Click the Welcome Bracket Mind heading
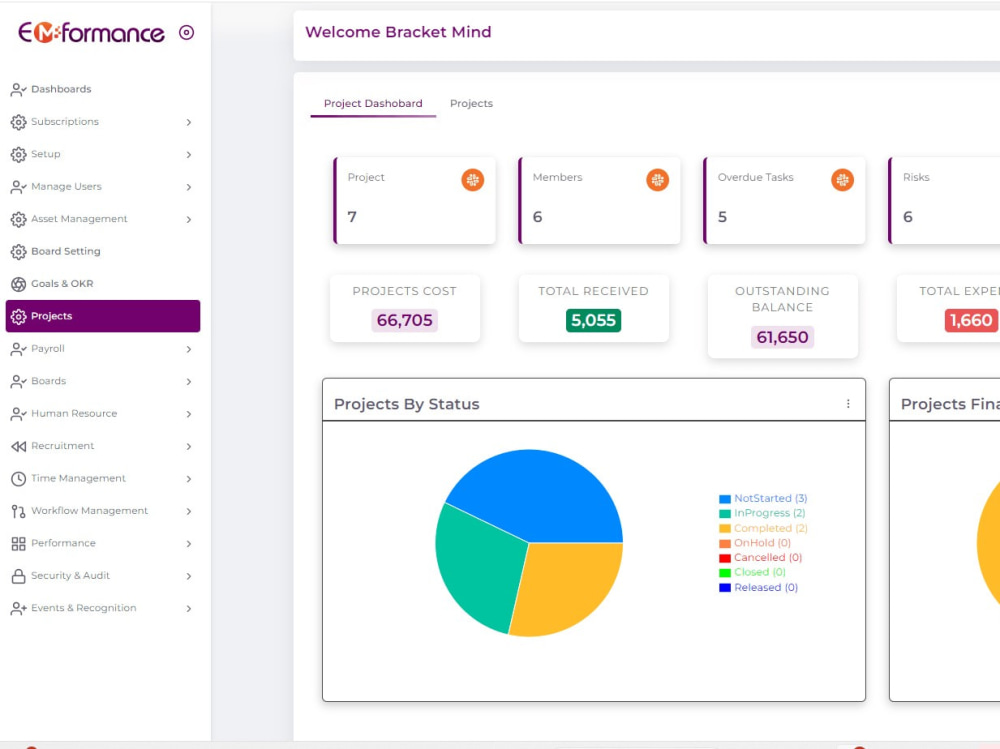This screenshot has height=749, width=1000. (398, 32)
